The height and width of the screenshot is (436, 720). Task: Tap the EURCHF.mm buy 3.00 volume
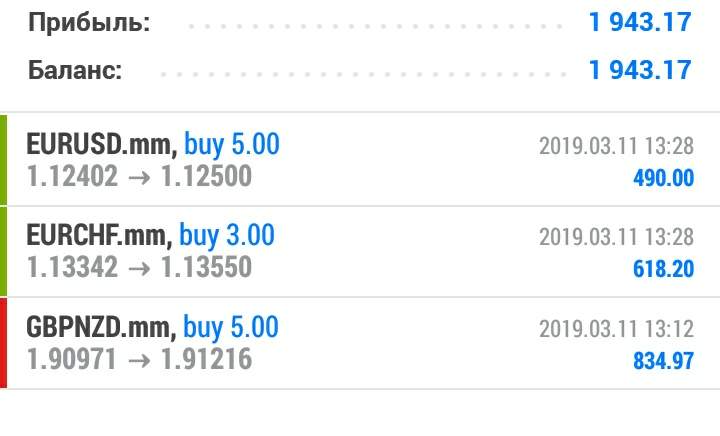(x=226, y=236)
